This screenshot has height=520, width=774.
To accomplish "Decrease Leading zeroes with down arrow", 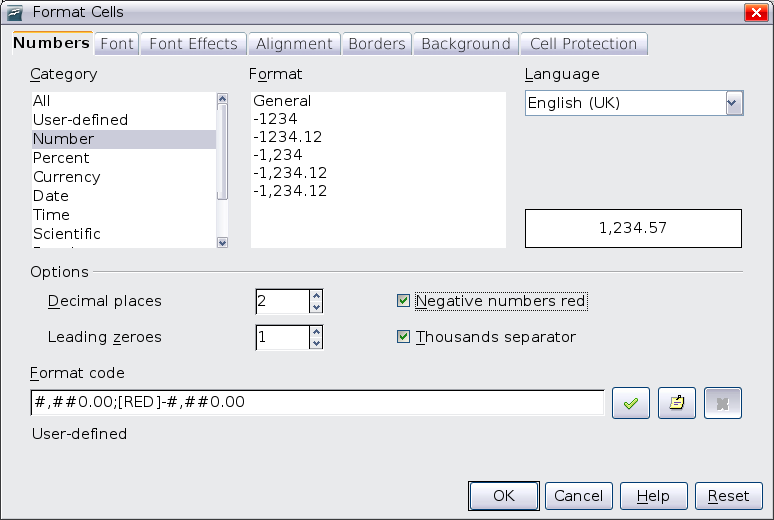I will pos(316,343).
